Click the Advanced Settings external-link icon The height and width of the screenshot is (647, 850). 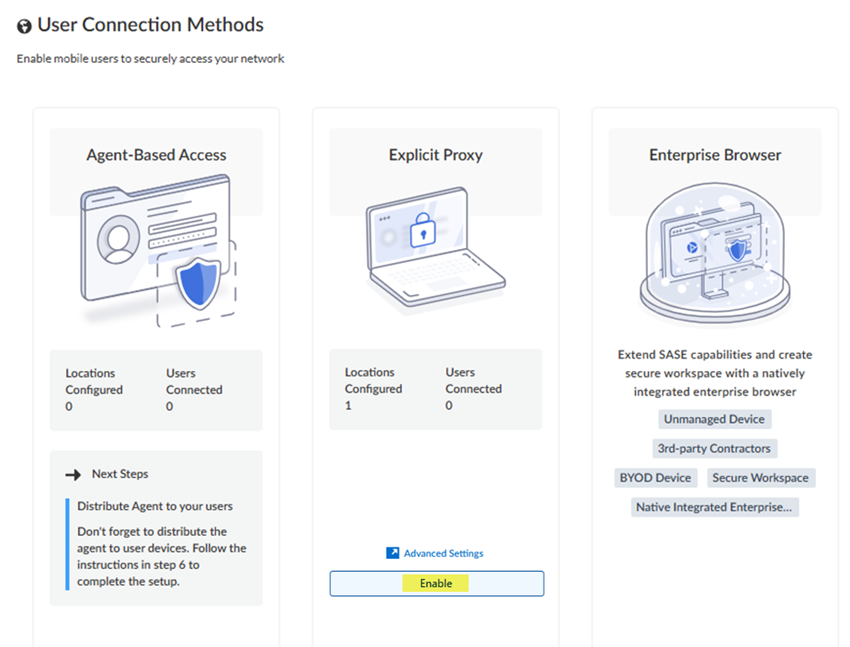pos(393,553)
